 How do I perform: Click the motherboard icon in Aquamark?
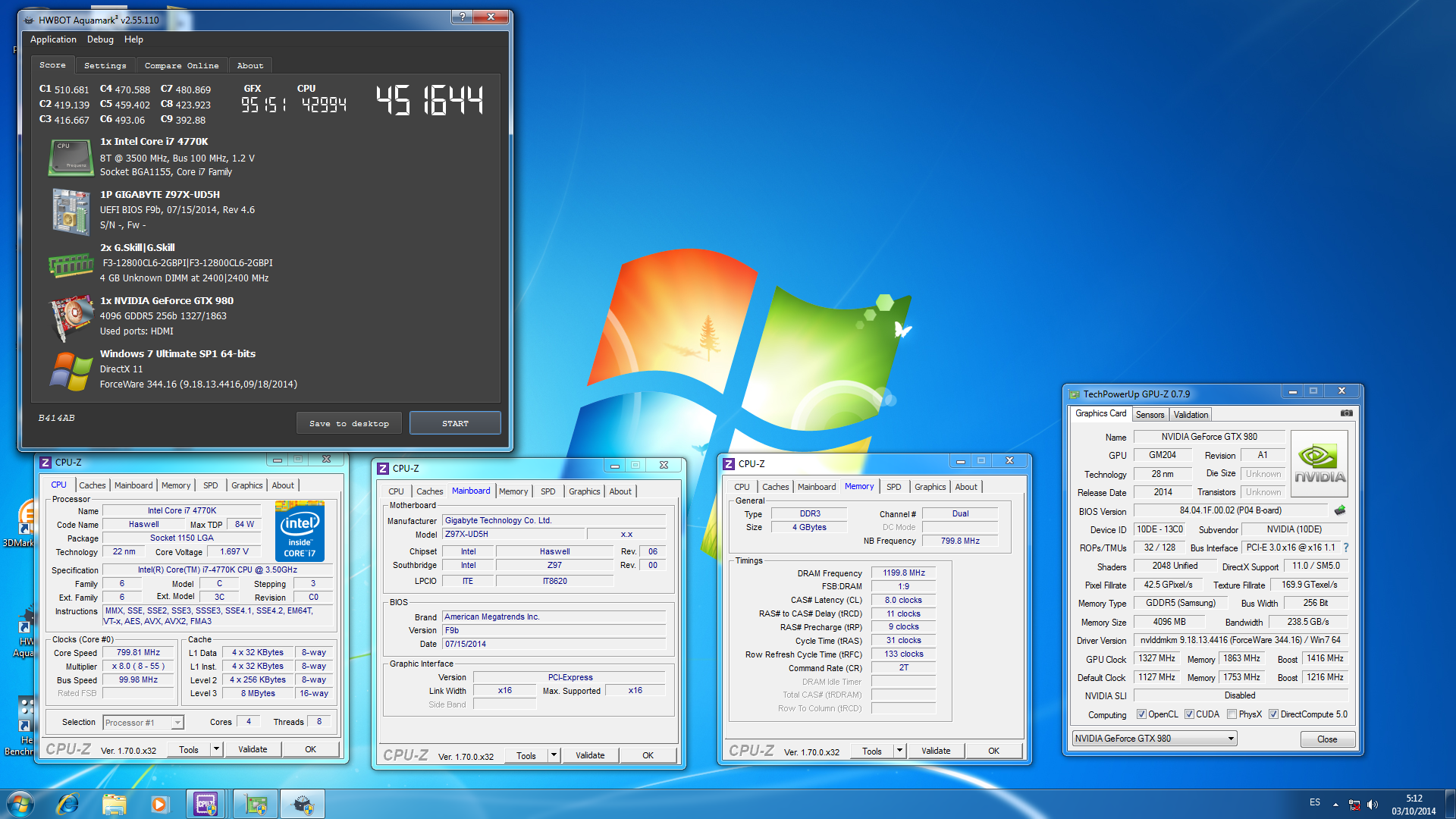tap(71, 212)
